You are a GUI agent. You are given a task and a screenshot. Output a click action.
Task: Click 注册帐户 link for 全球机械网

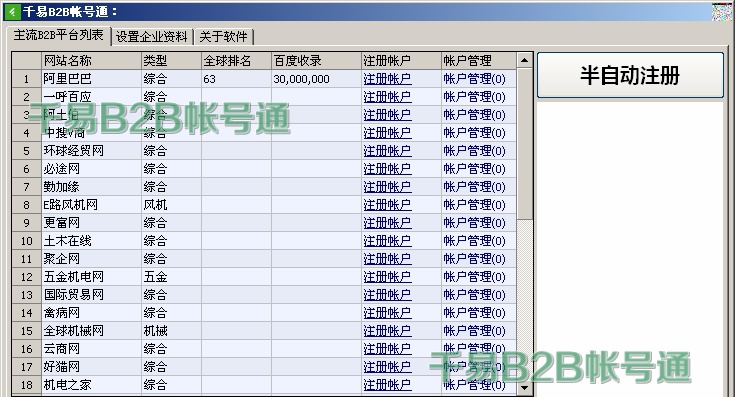387,331
